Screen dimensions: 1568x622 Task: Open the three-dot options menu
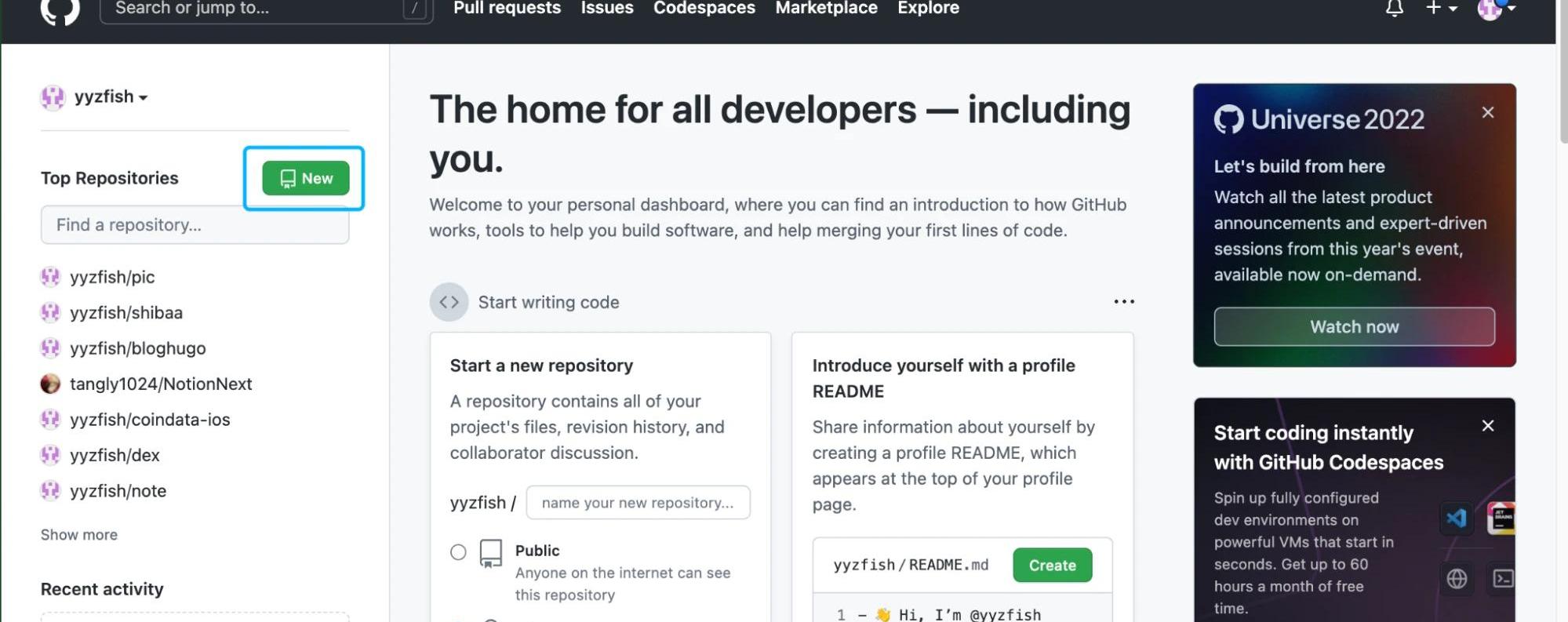pyautogui.click(x=1123, y=302)
